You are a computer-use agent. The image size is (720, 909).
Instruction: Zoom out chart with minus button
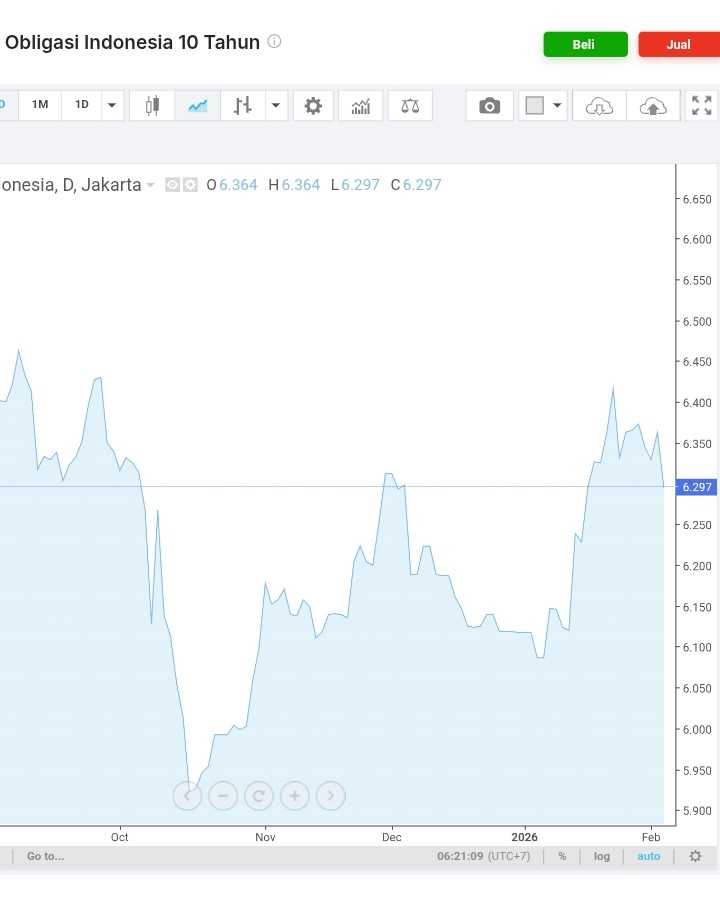tap(223, 795)
